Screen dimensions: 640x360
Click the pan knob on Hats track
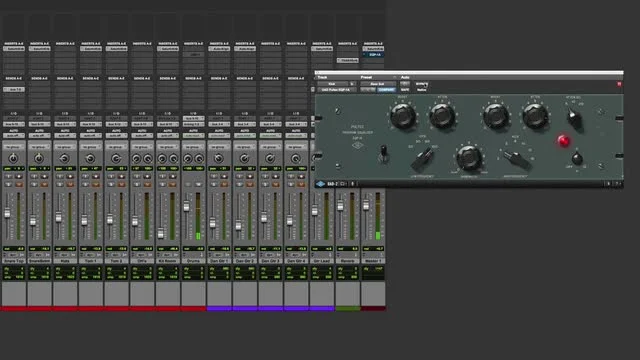64,158
